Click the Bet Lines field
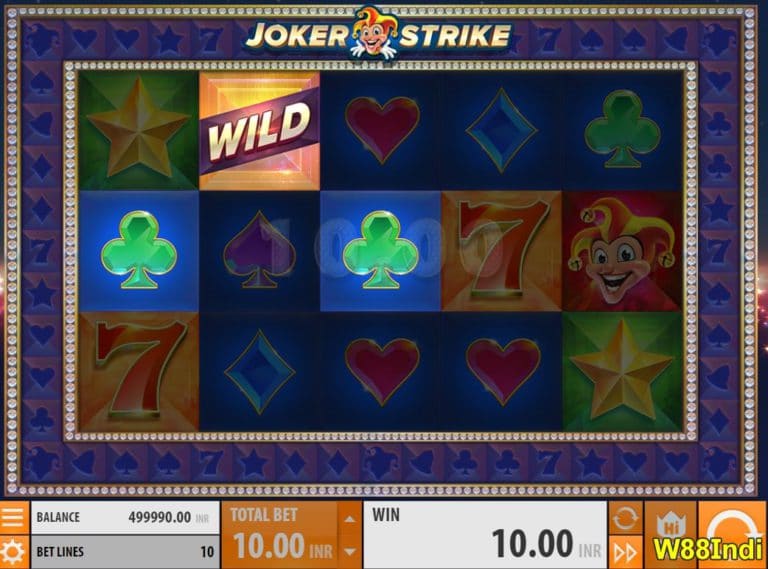Image resolution: width=768 pixels, height=569 pixels. pyautogui.click(x=125, y=552)
